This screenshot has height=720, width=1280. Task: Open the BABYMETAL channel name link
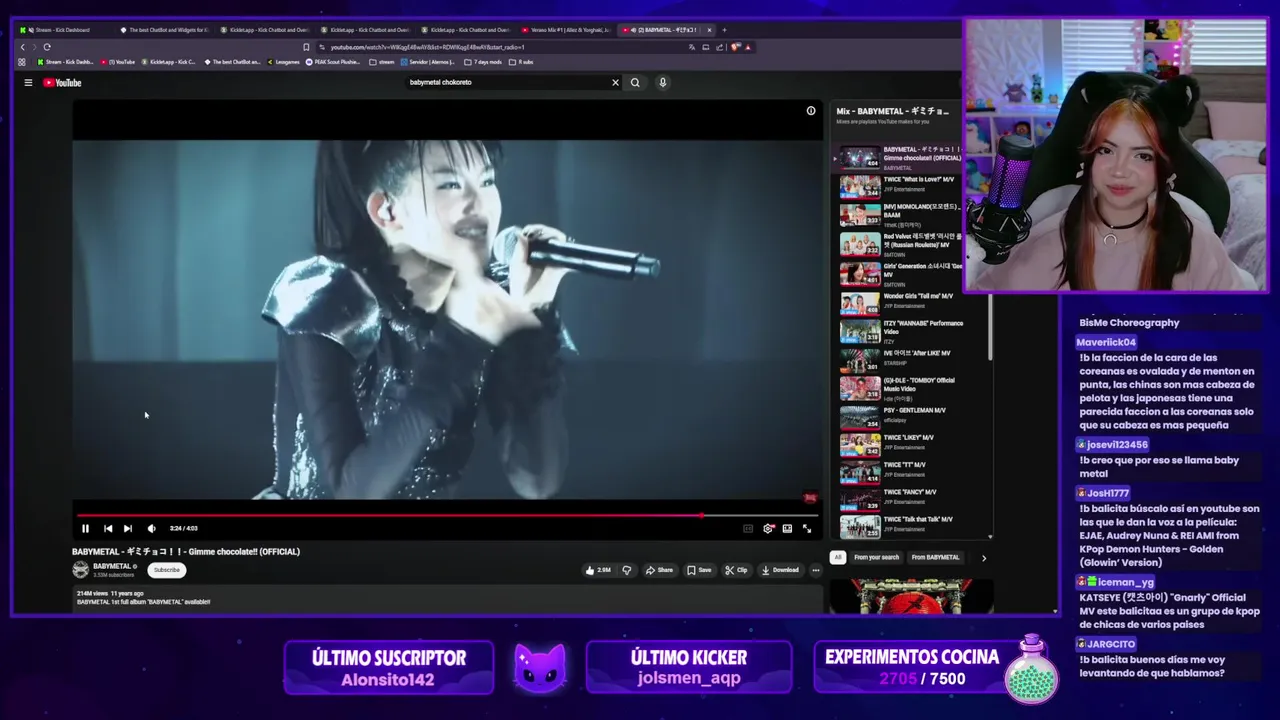113,566
